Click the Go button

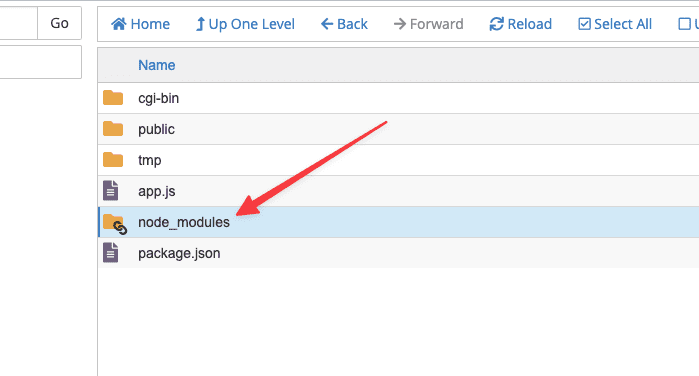click(x=59, y=23)
